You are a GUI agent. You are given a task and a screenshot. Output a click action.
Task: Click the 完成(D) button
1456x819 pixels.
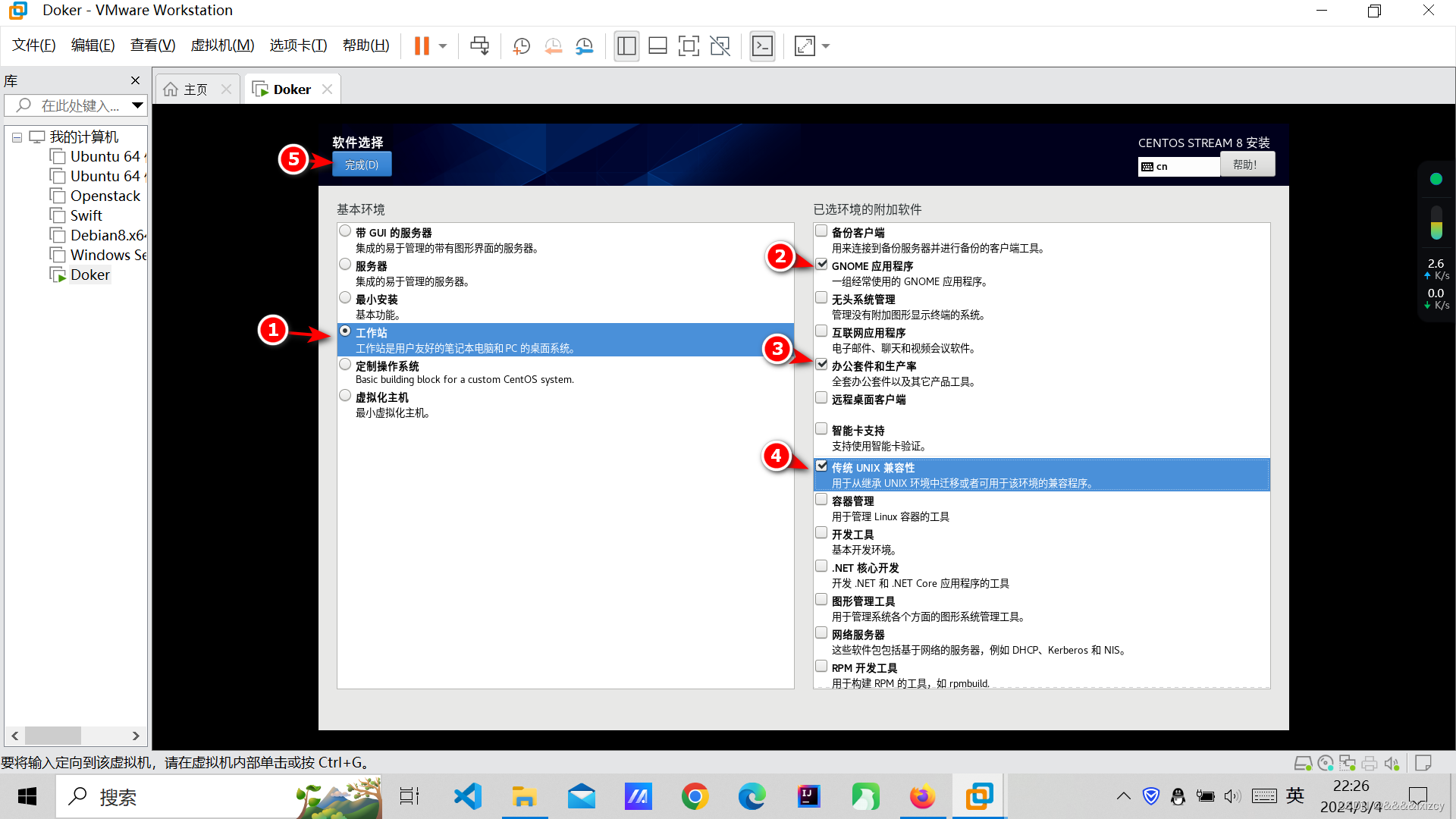(x=362, y=165)
